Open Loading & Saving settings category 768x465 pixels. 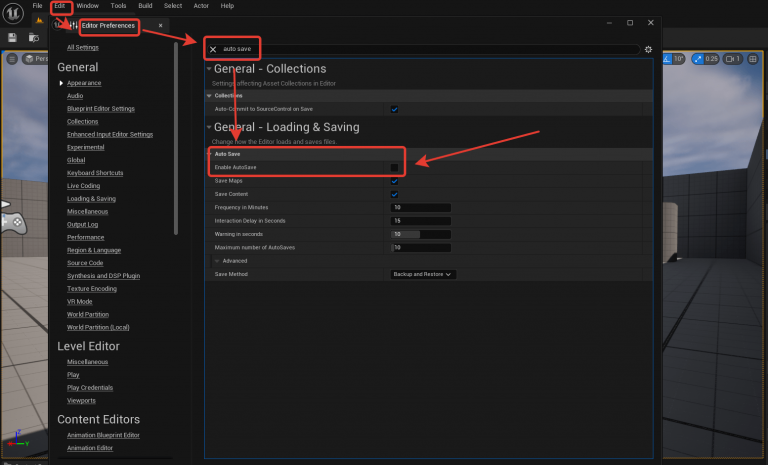pos(91,199)
